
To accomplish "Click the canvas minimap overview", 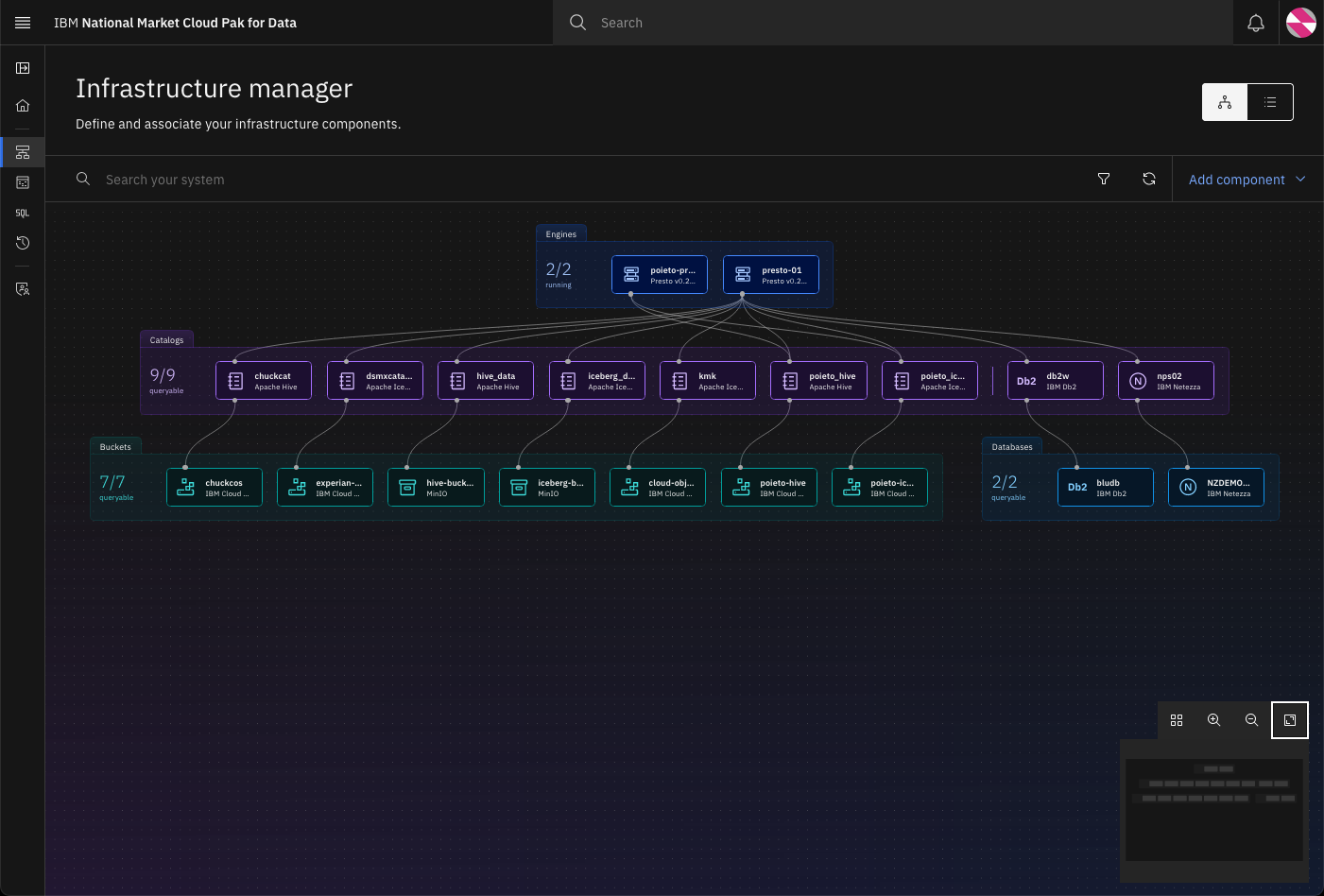I will click(1214, 809).
